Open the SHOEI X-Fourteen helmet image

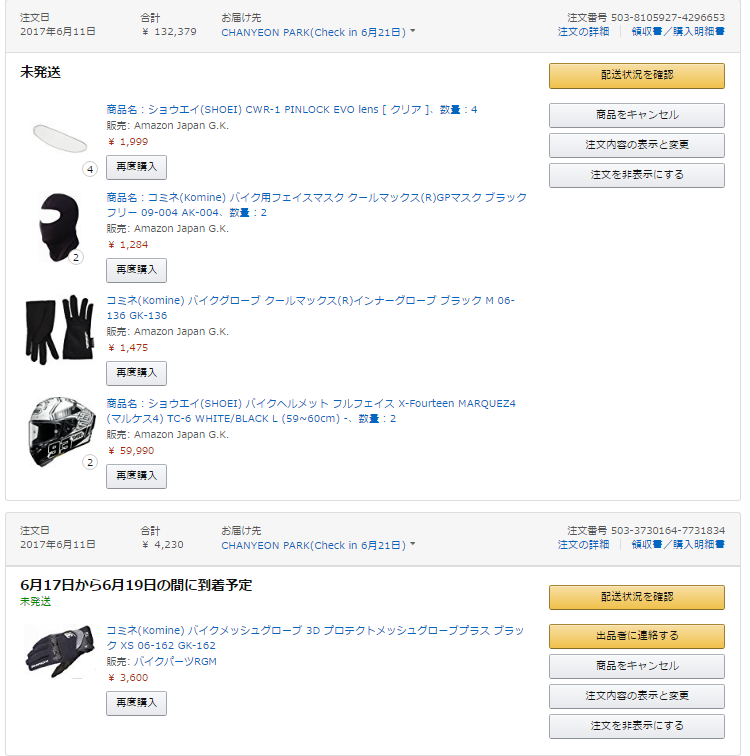click(60, 431)
